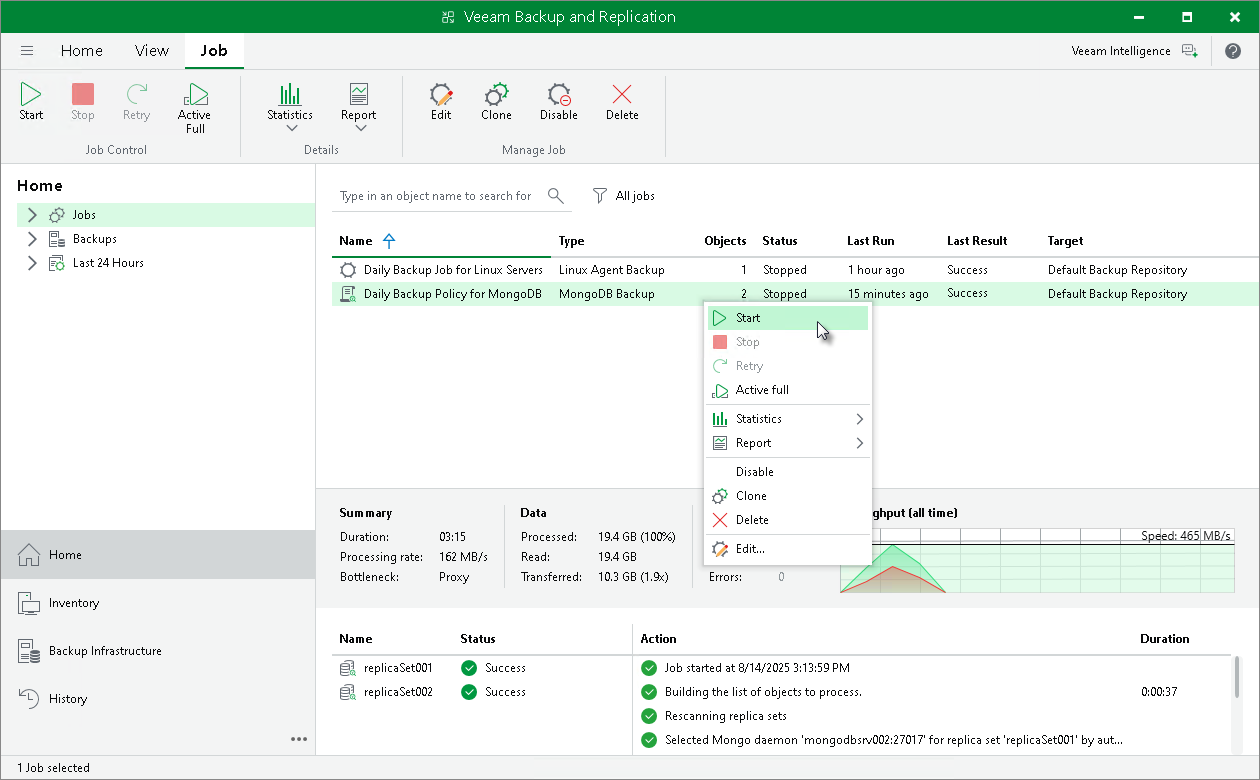Open Backup Infrastructure in the navigation pane

pos(103,650)
